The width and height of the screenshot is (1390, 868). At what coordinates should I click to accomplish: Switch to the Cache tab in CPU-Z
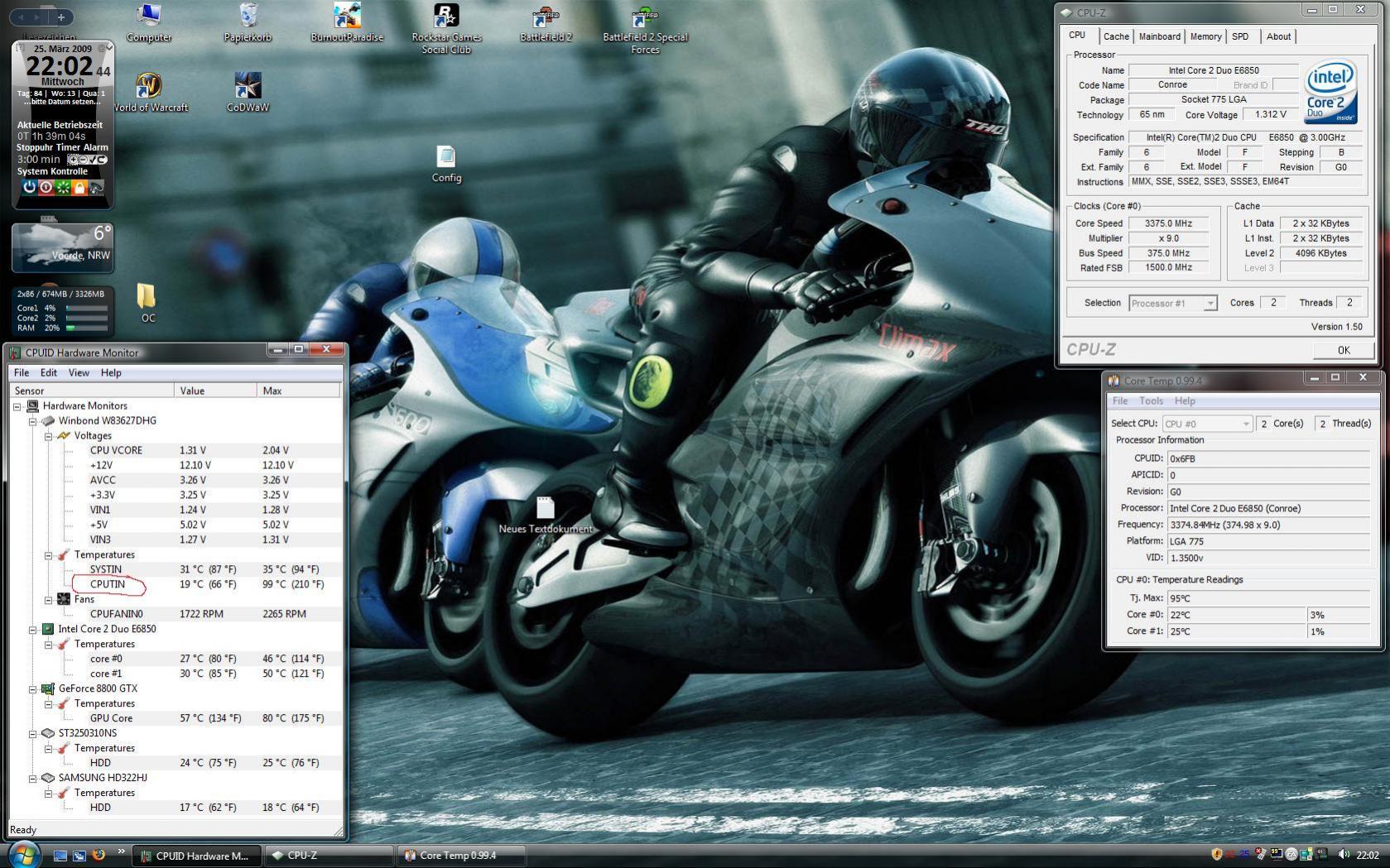(x=1116, y=36)
